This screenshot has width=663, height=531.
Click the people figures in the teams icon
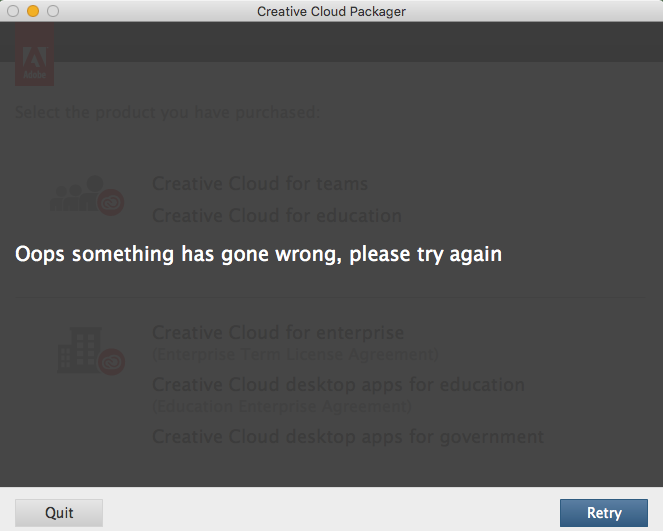(77, 197)
